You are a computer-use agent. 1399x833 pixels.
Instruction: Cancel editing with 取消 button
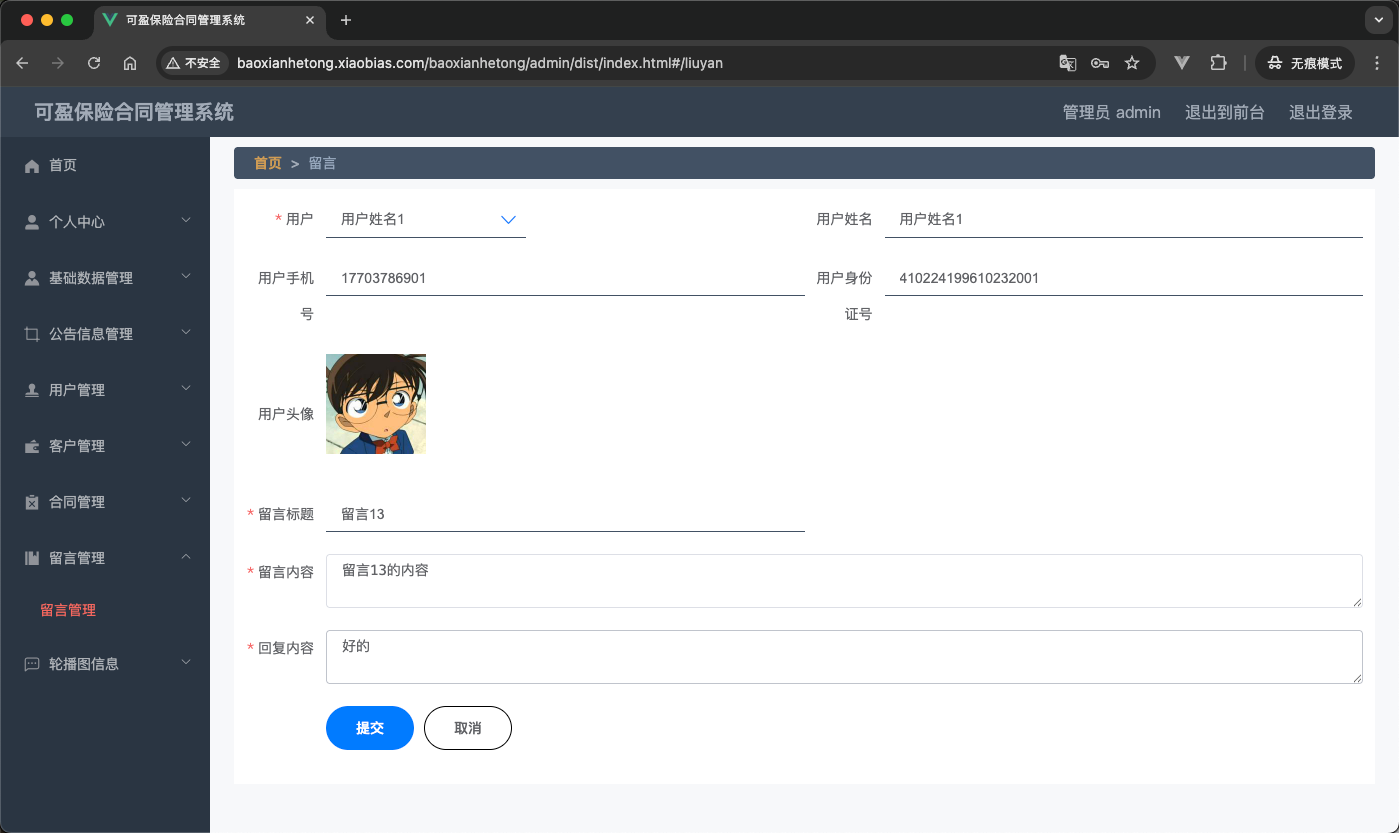point(468,728)
